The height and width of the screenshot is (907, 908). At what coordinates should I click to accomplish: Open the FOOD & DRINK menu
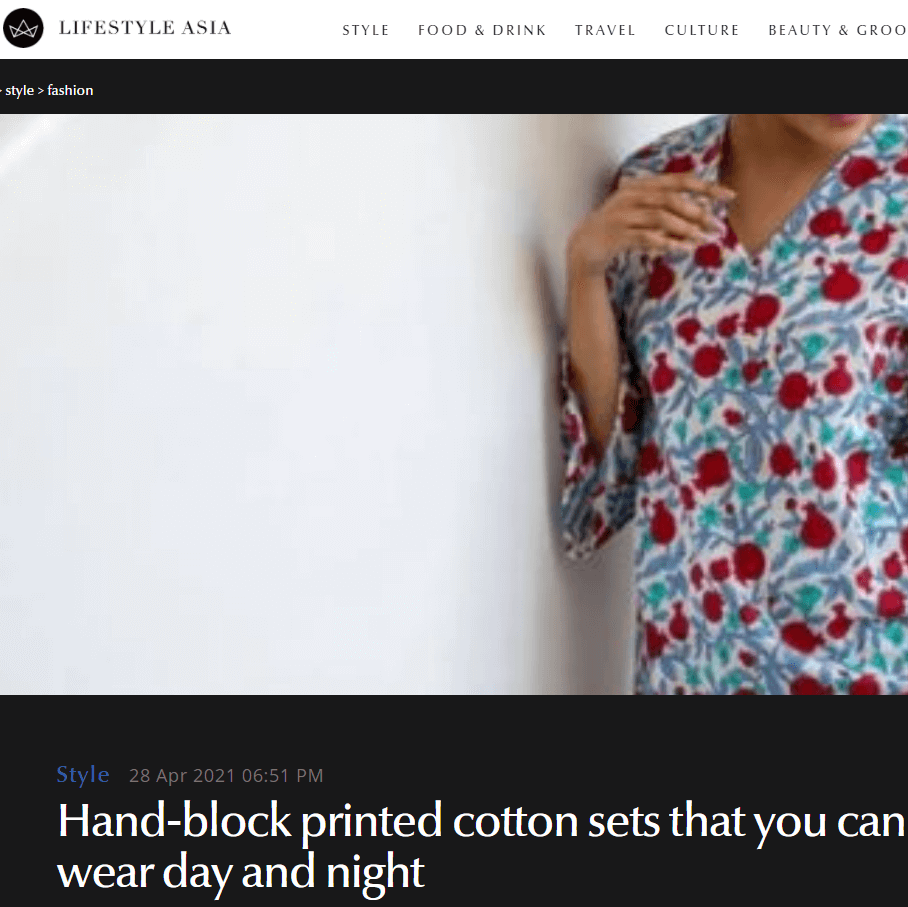click(482, 30)
